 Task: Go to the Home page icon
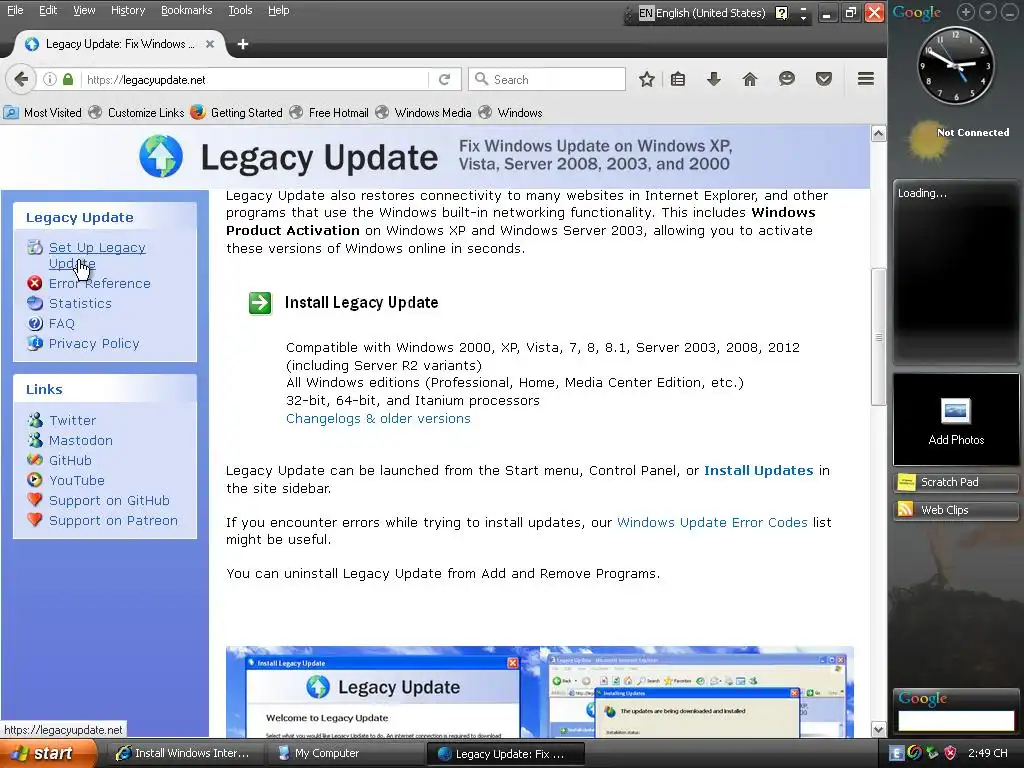tap(750, 80)
